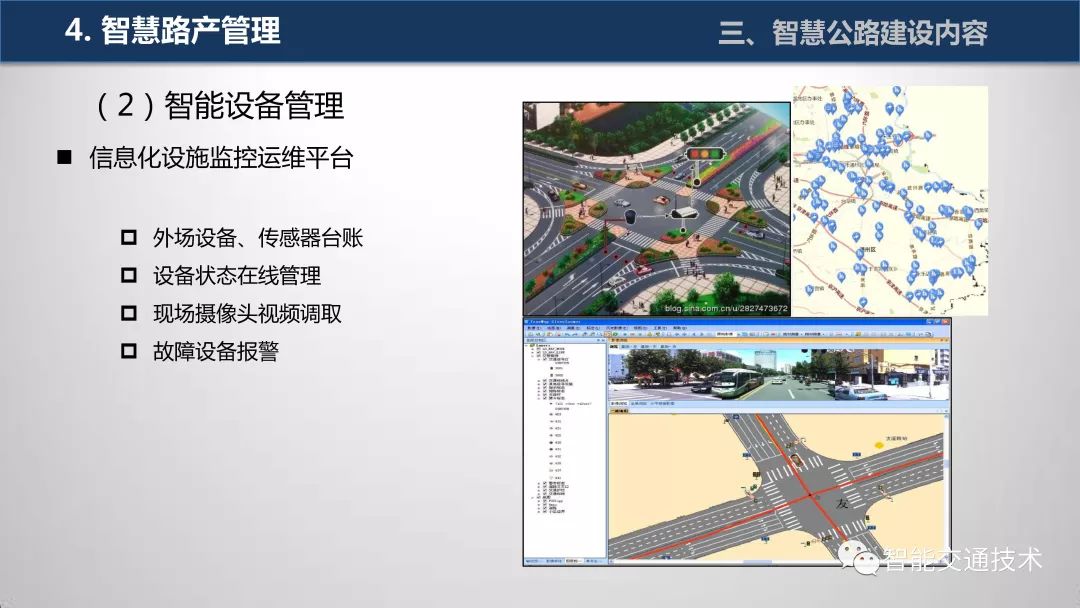Select the line '现场摄像头视频调取'
The image size is (1080, 608).
point(247,313)
